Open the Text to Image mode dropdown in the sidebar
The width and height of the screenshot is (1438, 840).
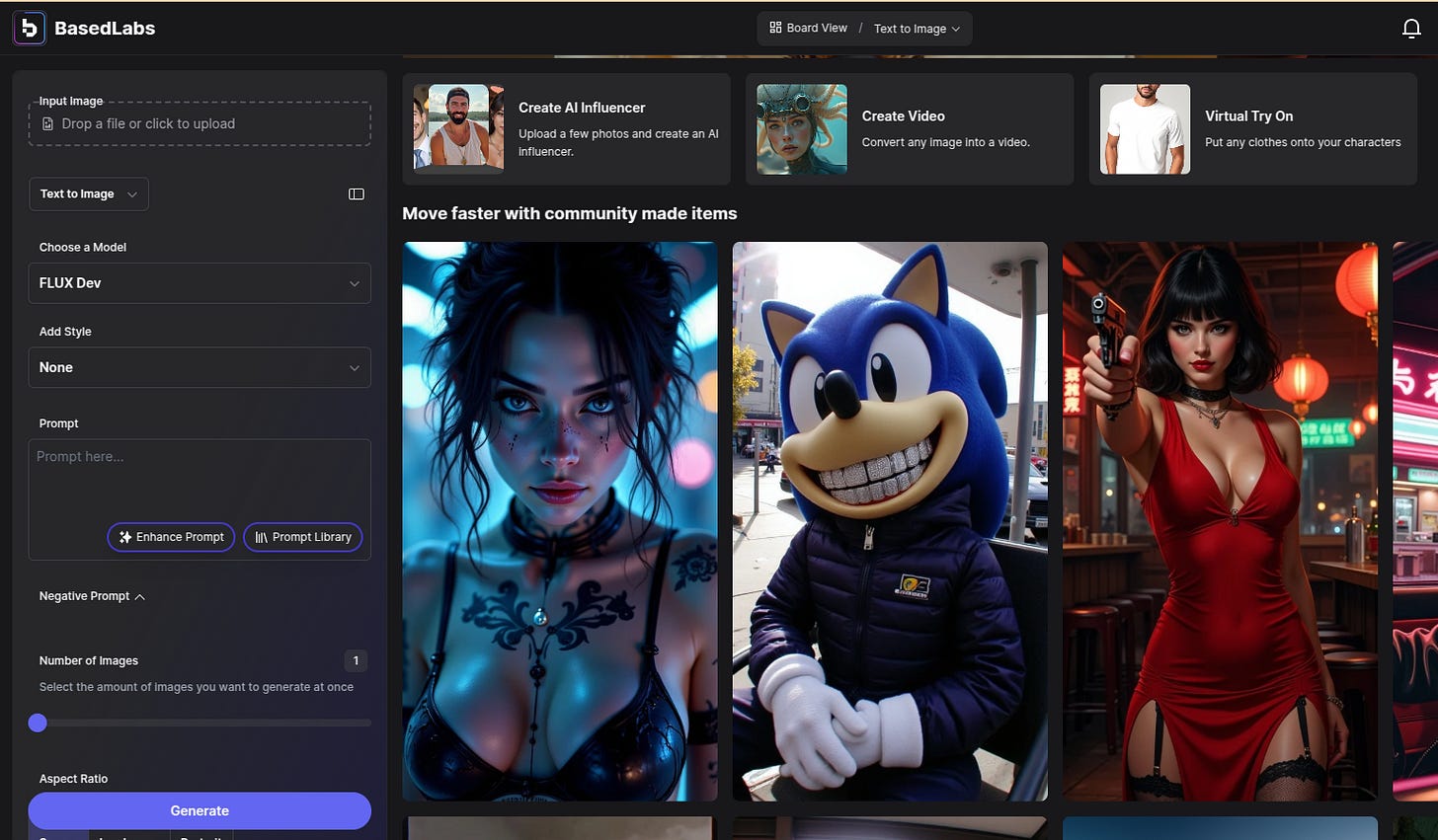[89, 194]
